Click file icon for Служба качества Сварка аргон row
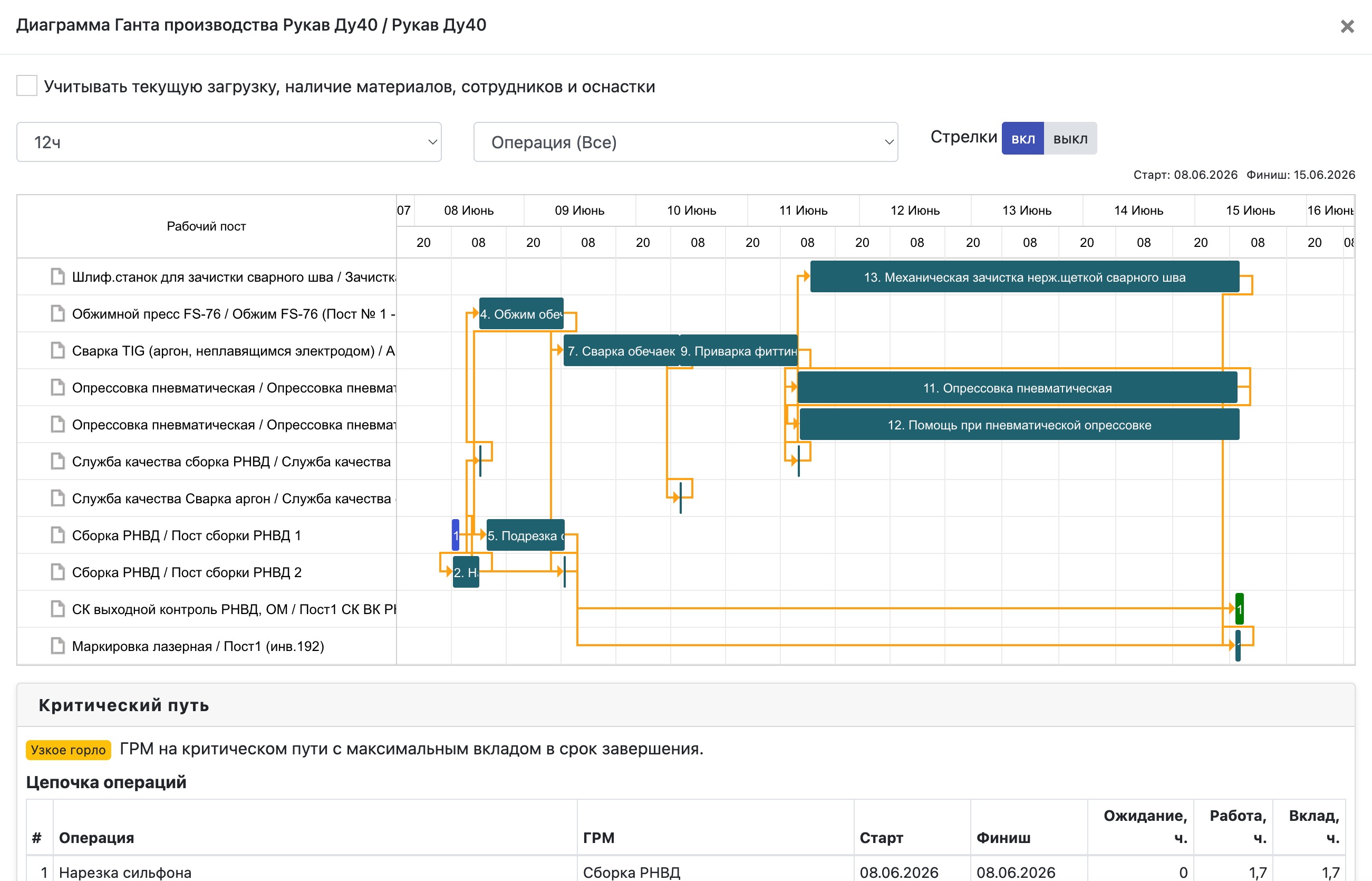 pos(58,499)
